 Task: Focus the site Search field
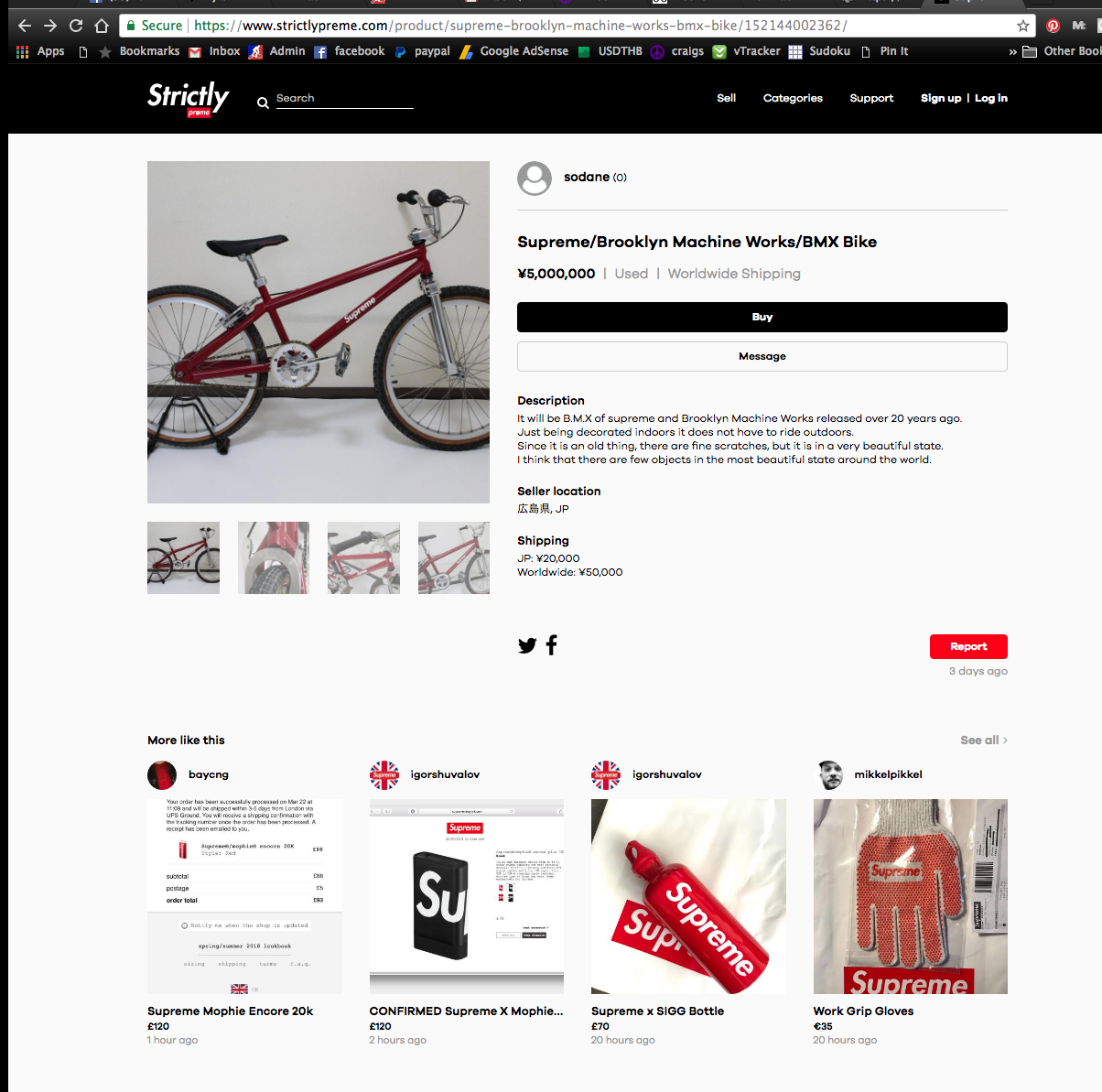[x=344, y=98]
